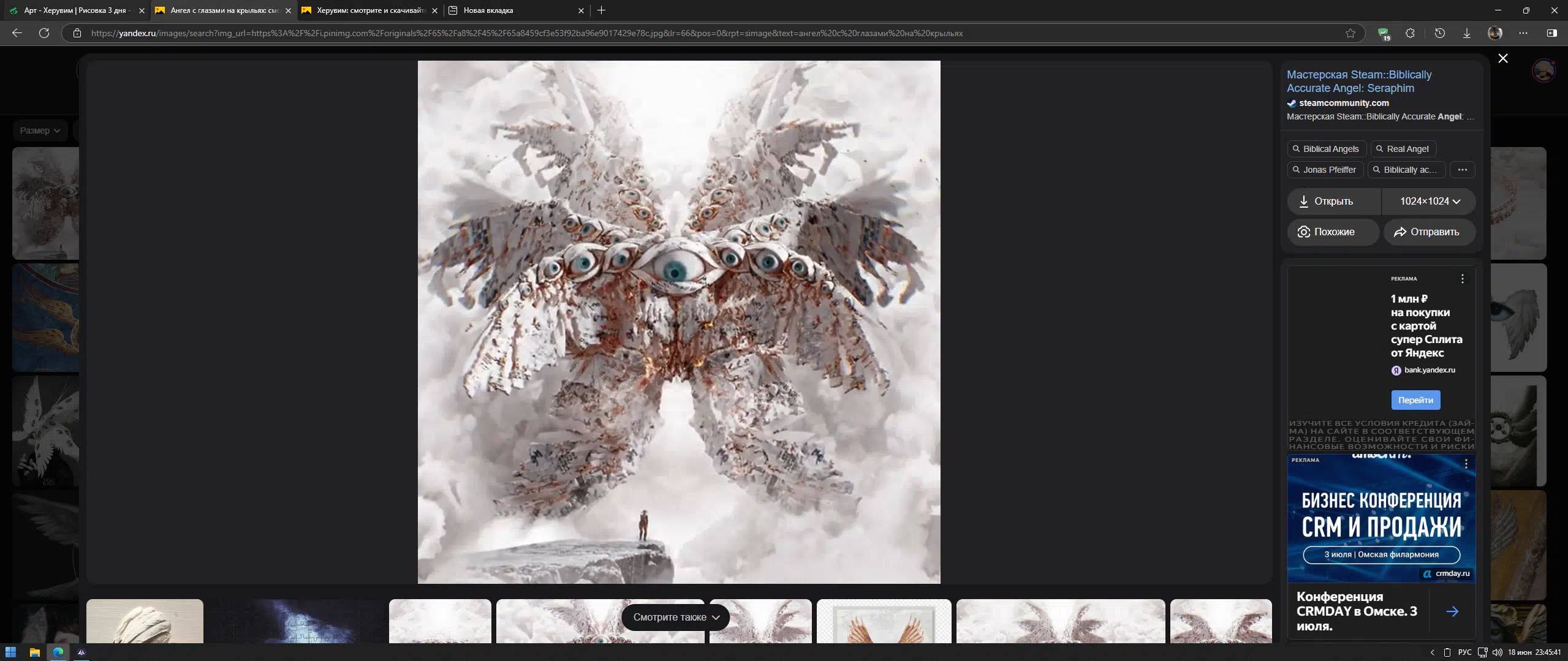Image resolution: width=1568 pixels, height=661 pixels.
Task: Go back with the browser back arrow
Action: pos(17,33)
